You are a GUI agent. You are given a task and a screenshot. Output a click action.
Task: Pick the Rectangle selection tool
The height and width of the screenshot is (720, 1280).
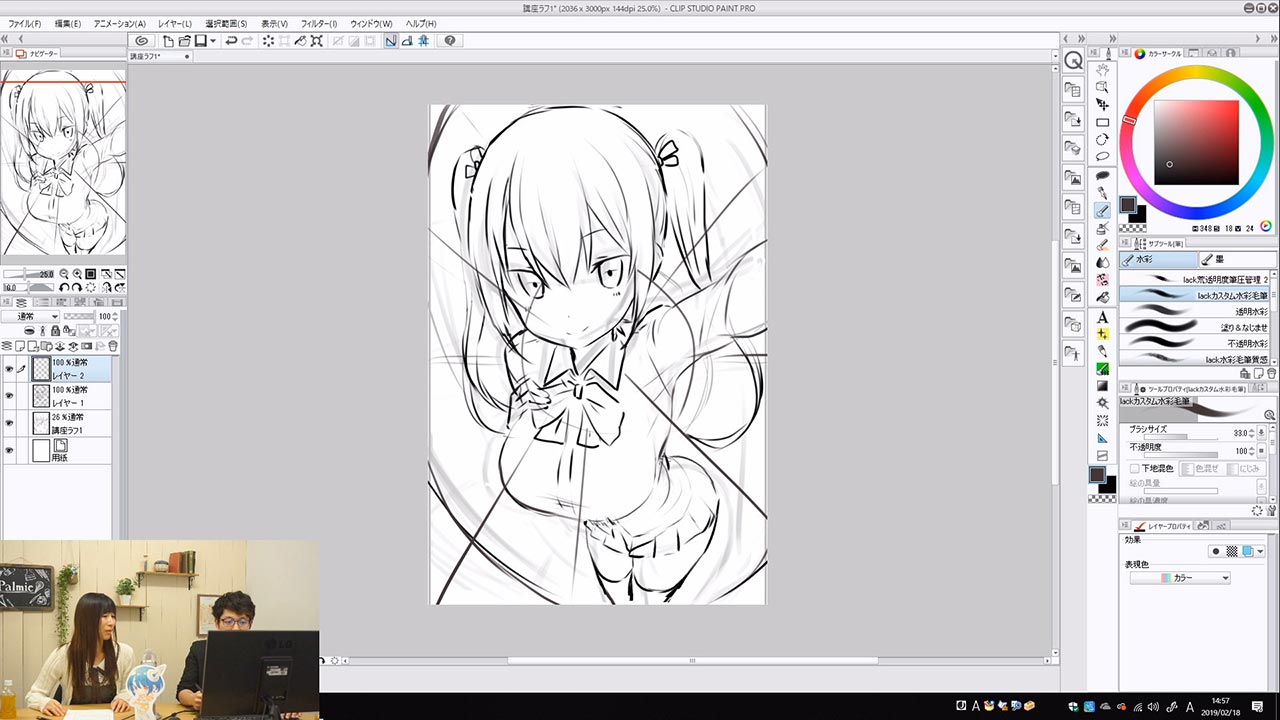point(1102,122)
